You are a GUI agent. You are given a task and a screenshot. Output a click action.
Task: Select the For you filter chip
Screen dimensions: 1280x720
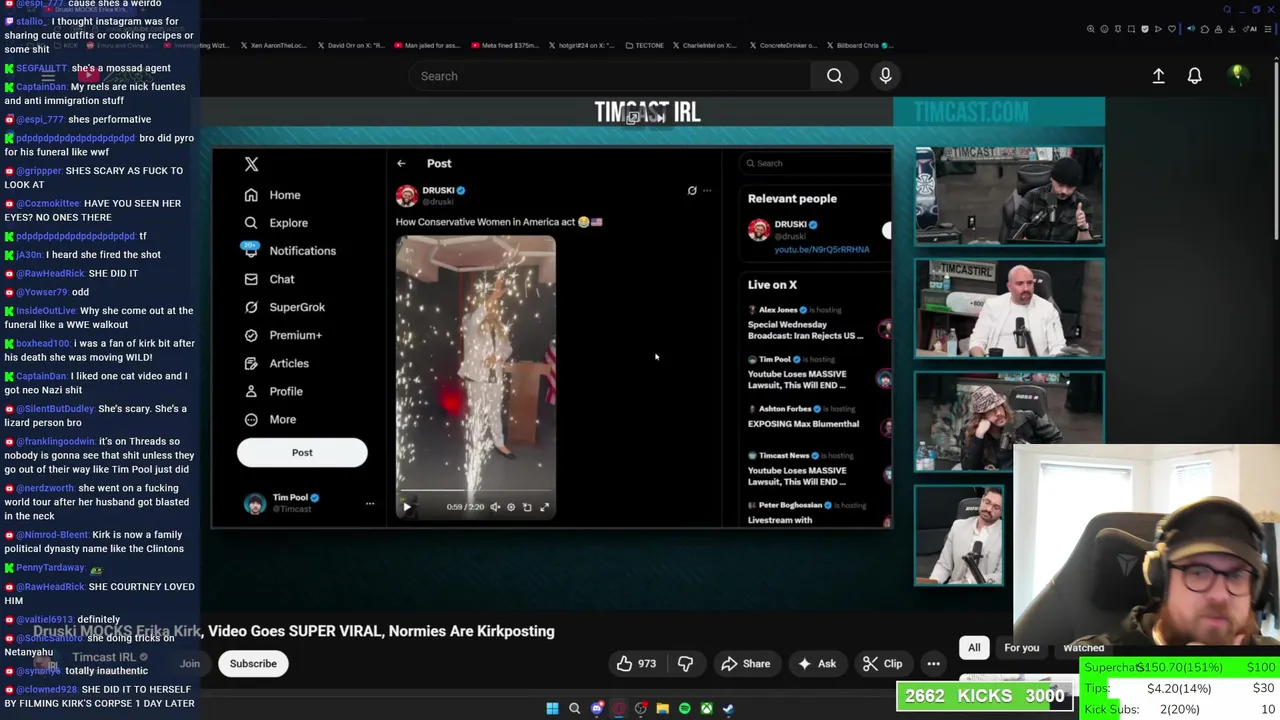(x=1022, y=648)
